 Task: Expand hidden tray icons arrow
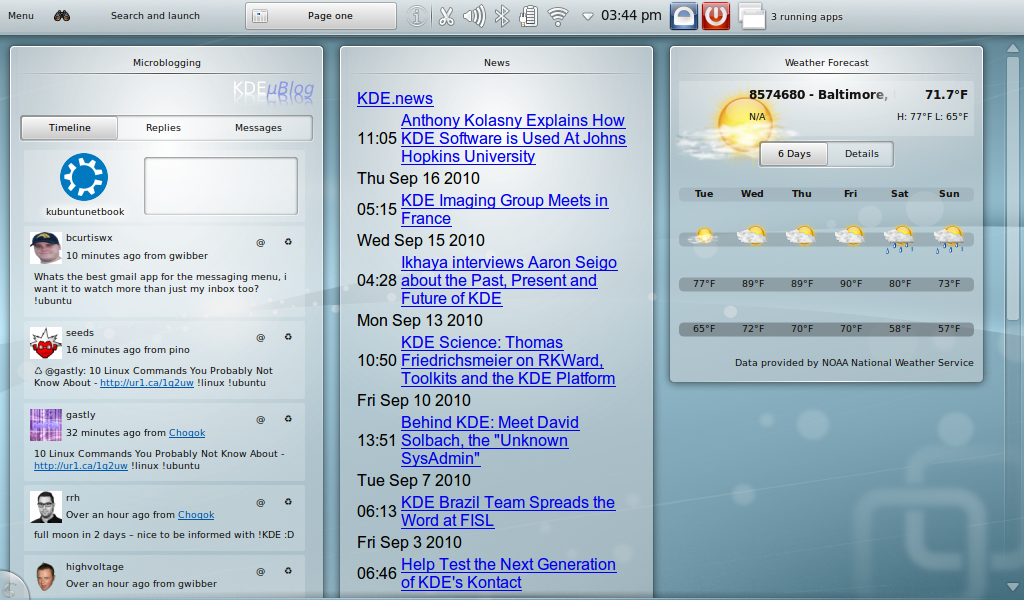coord(588,16)
